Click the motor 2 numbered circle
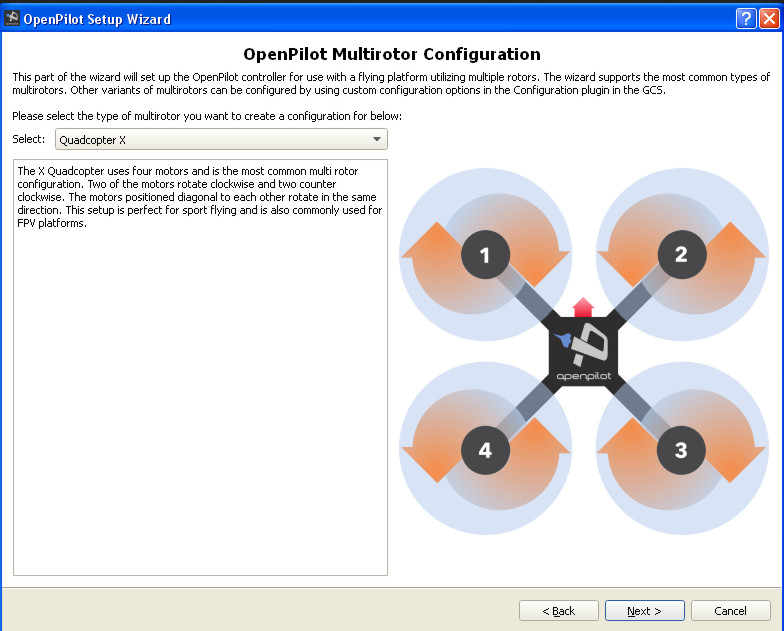Image resolution: width=784 pixels, height=631 pixels. click(x=681, y=255)
